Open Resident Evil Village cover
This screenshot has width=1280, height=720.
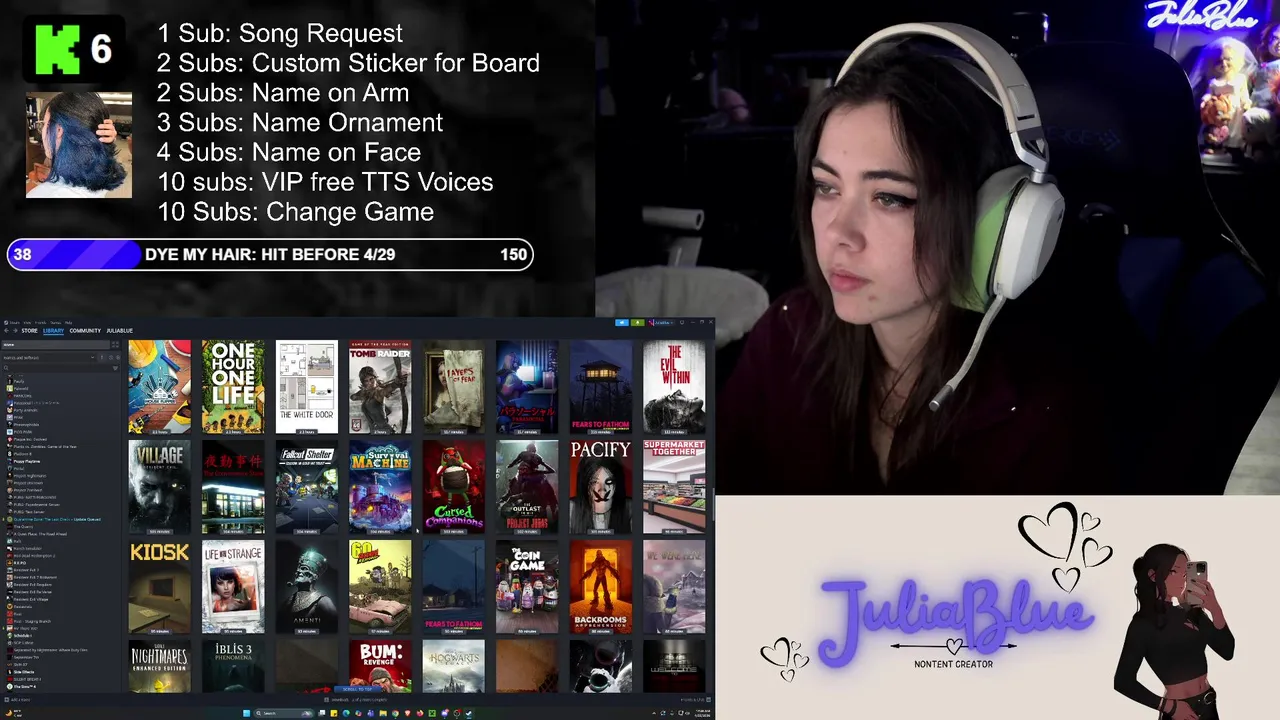159,487
